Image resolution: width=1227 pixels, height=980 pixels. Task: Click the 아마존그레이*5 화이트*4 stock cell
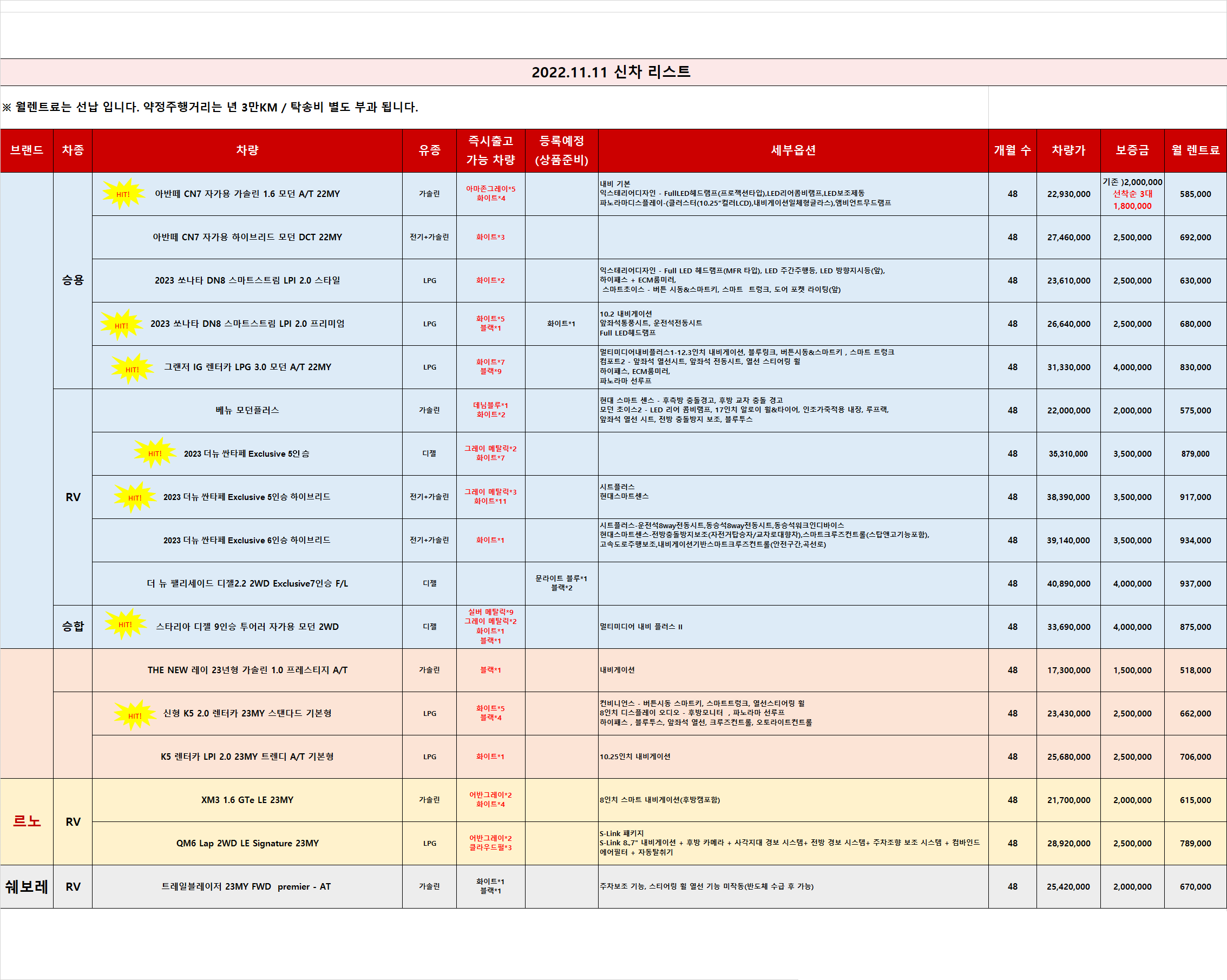coord(490,194)
